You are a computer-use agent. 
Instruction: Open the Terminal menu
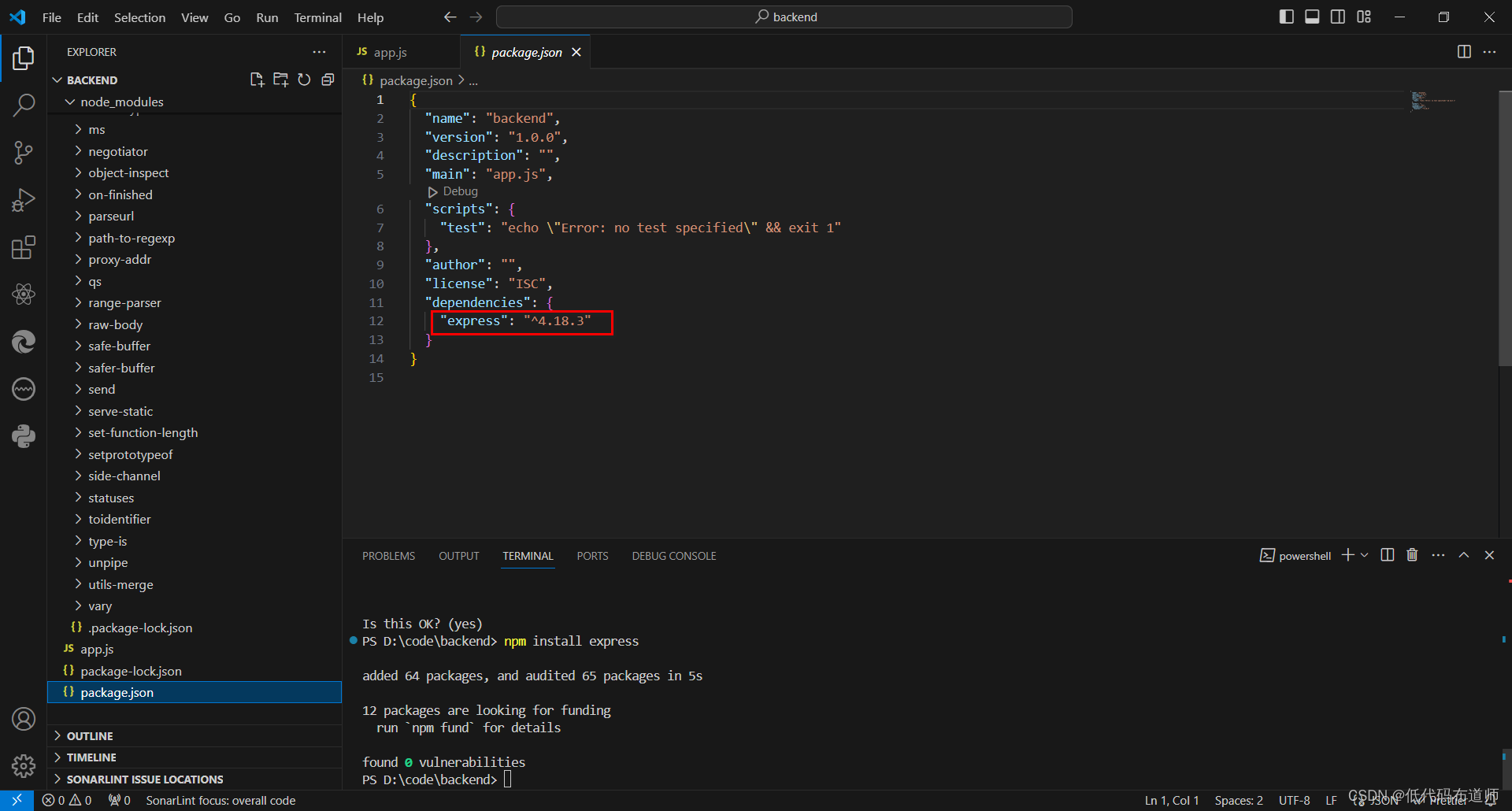[317, 17]
